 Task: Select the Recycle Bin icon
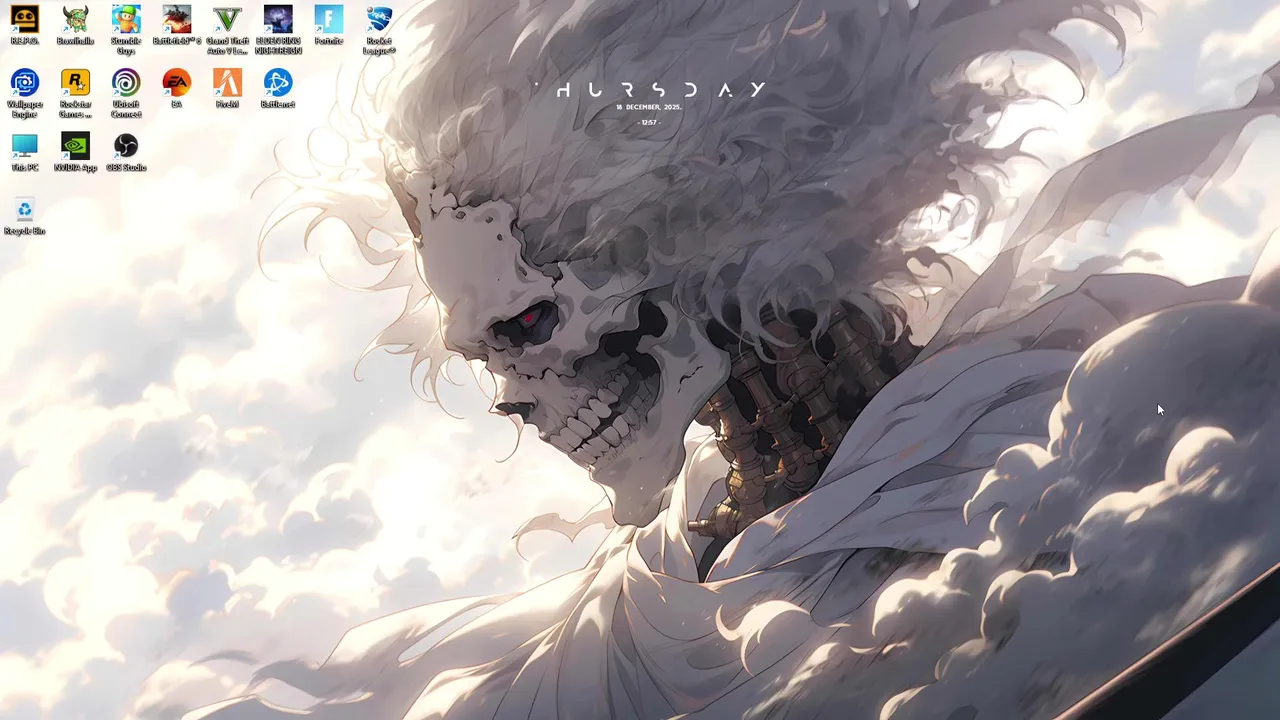point(25,215)
